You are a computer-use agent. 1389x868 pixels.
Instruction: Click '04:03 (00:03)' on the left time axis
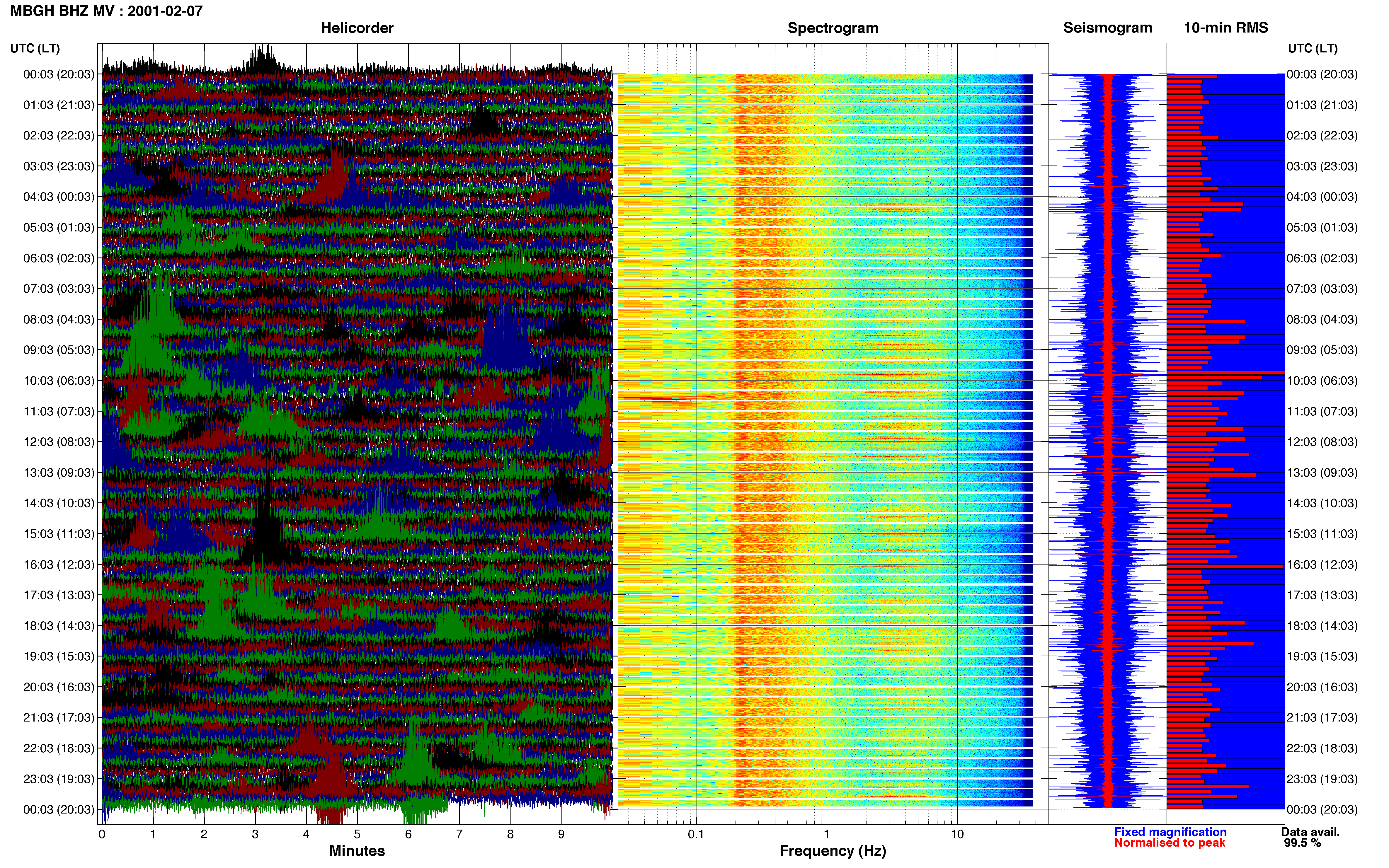point(59,197)
